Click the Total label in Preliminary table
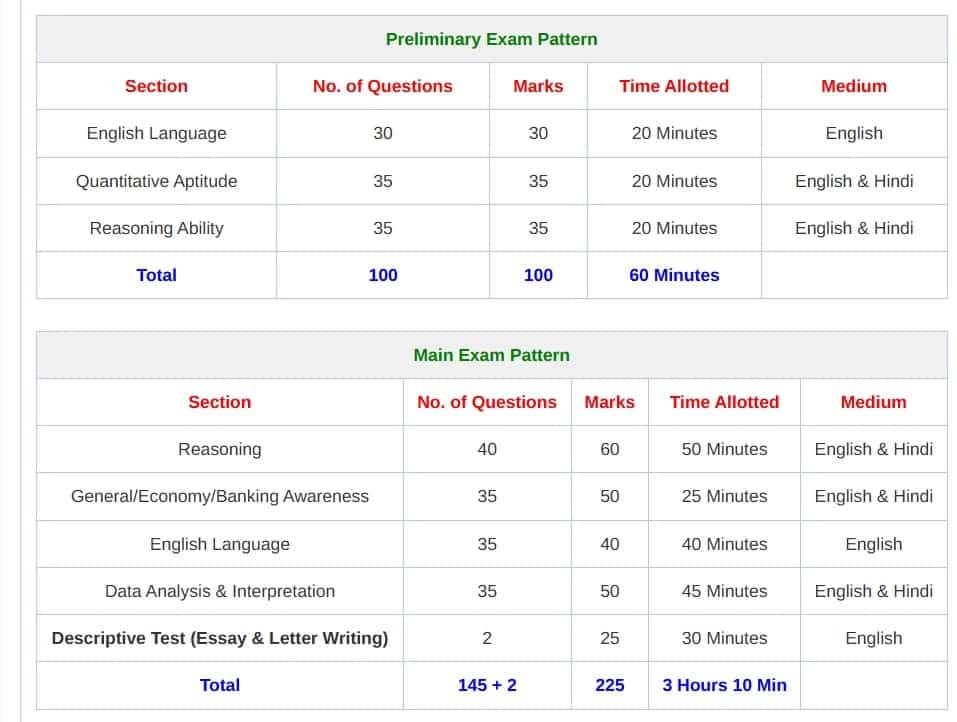 [157, 275]
